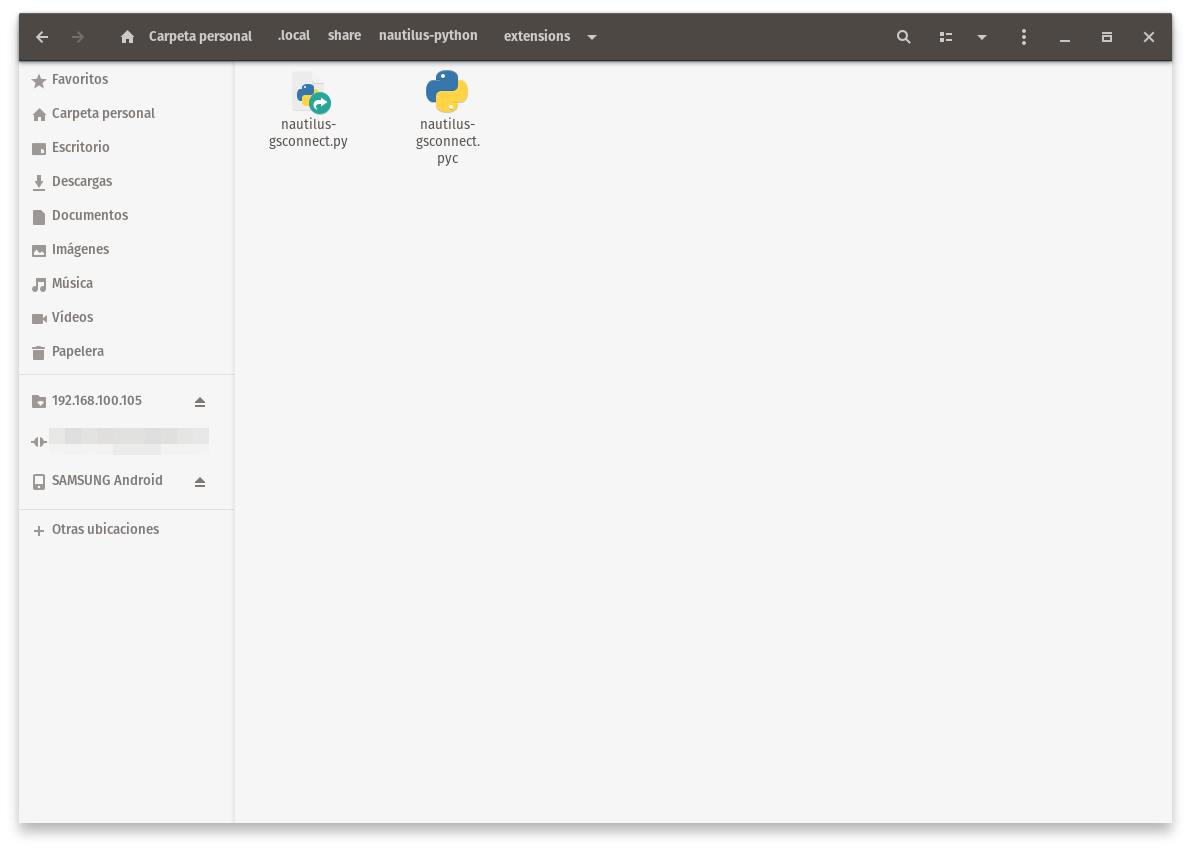Open the search icon in the toolbar
The image size is (1191, 850).
[903, 36]
